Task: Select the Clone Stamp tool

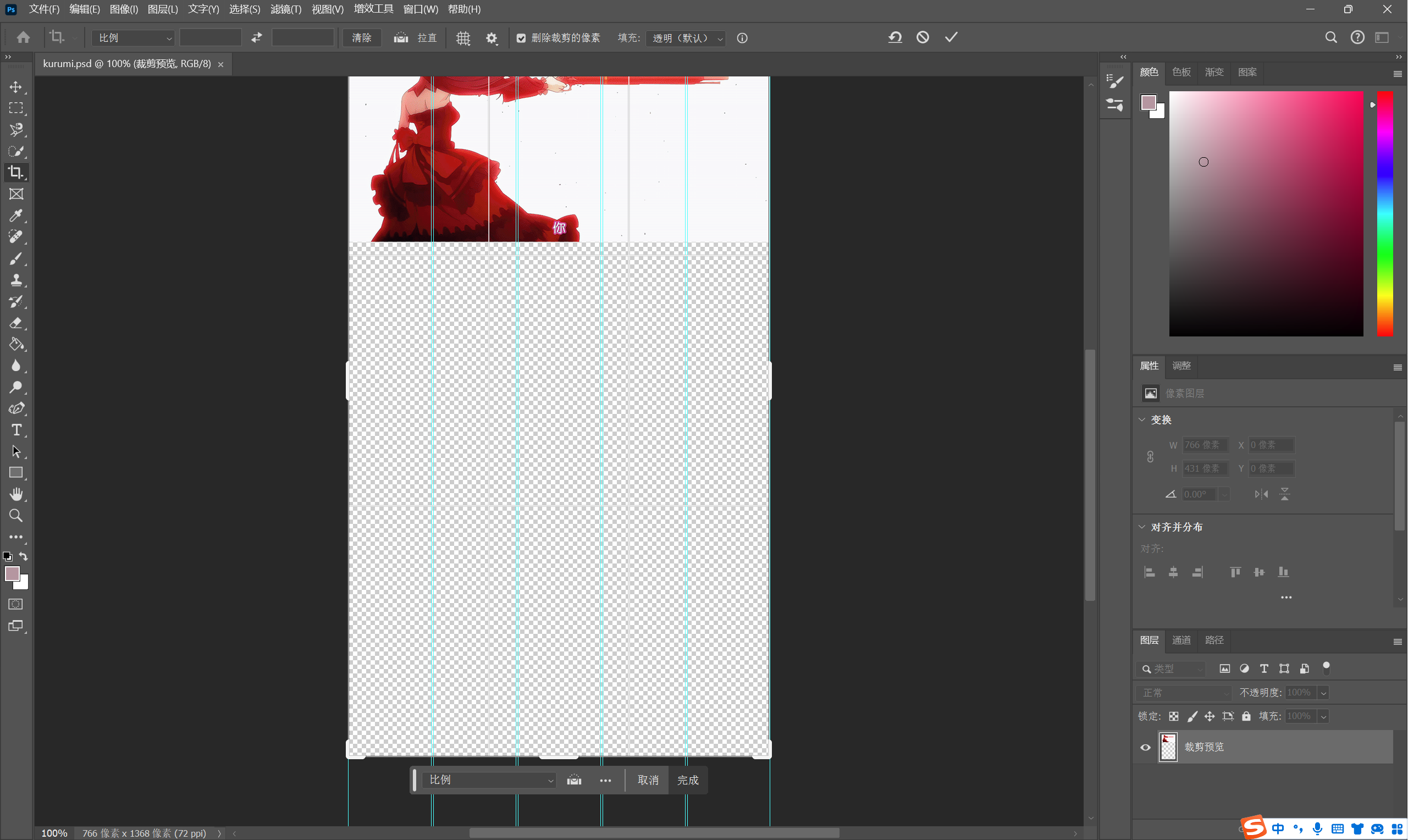Action: (16, 280)
